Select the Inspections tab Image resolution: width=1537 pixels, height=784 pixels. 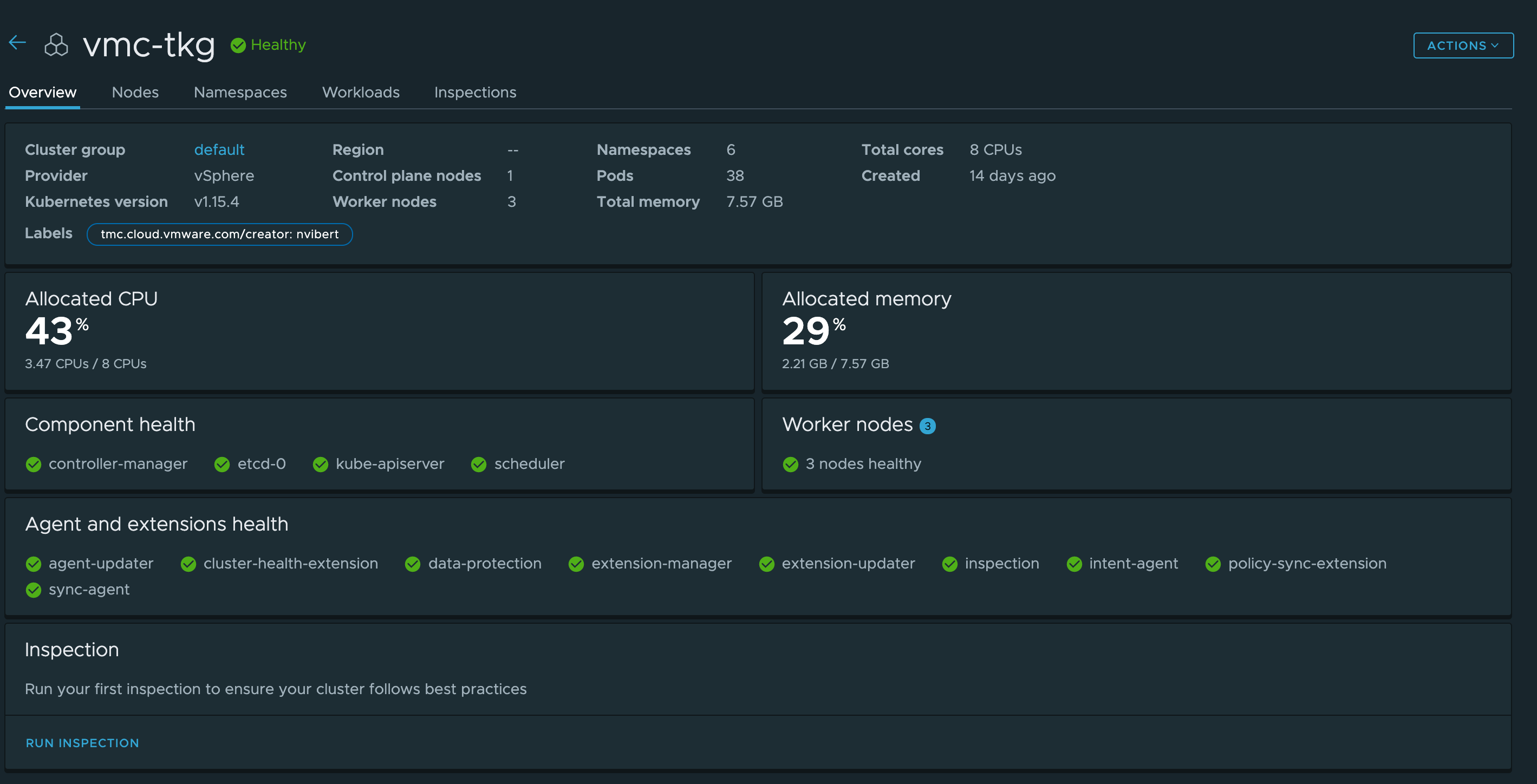coord(475,93)
